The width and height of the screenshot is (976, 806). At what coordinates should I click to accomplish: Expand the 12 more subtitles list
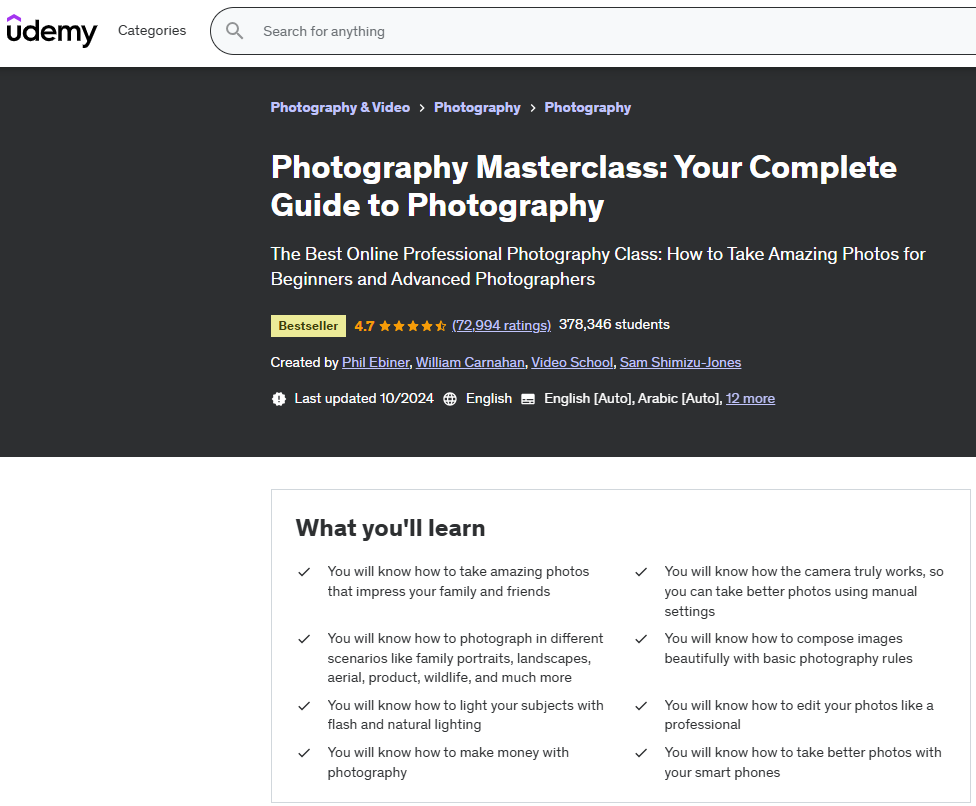750,399
